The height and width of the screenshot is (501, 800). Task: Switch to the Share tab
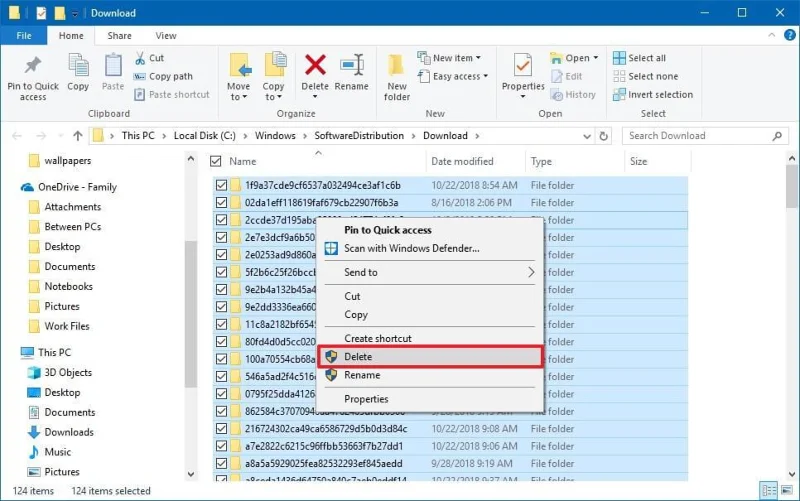[x=119, y=35]
